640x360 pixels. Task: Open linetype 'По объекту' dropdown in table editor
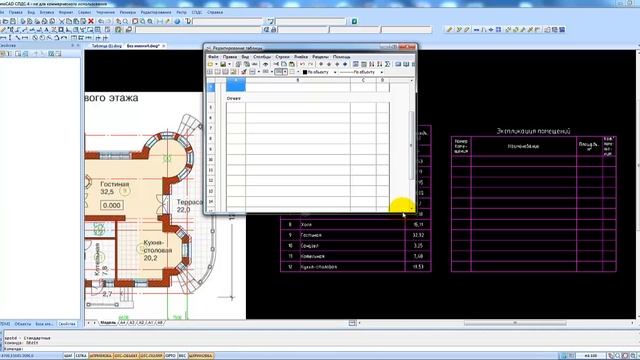coord(382,72)
